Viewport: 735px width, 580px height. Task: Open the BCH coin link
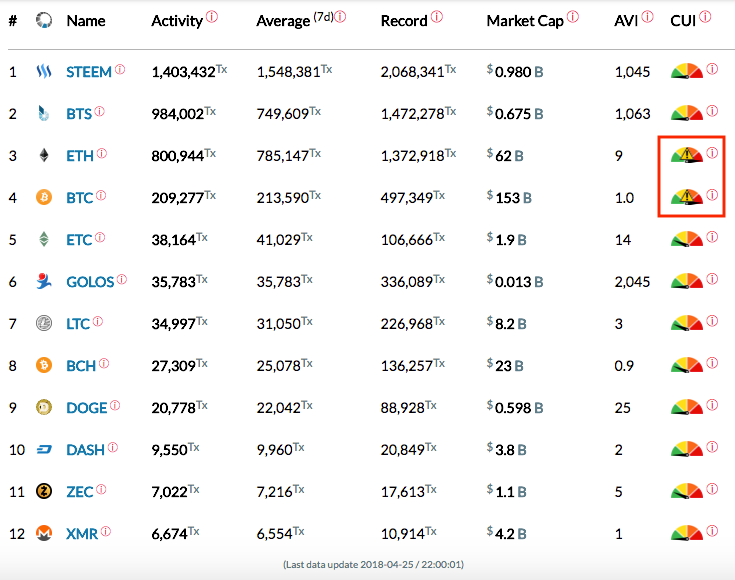click(81, 366)
